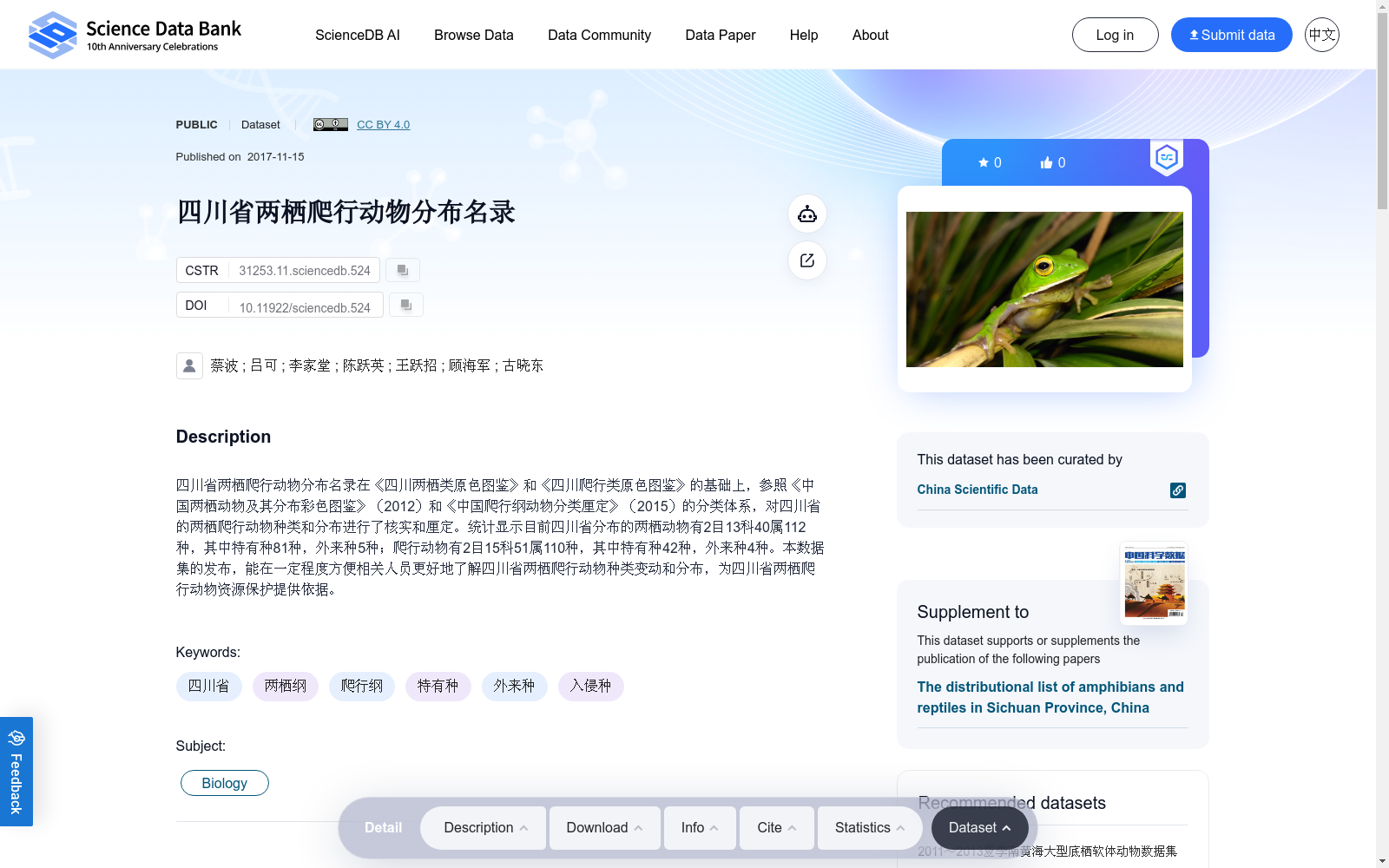Expand the Description section selector
The height and width of the screenshot is (868, 1389).
point(484,828)
